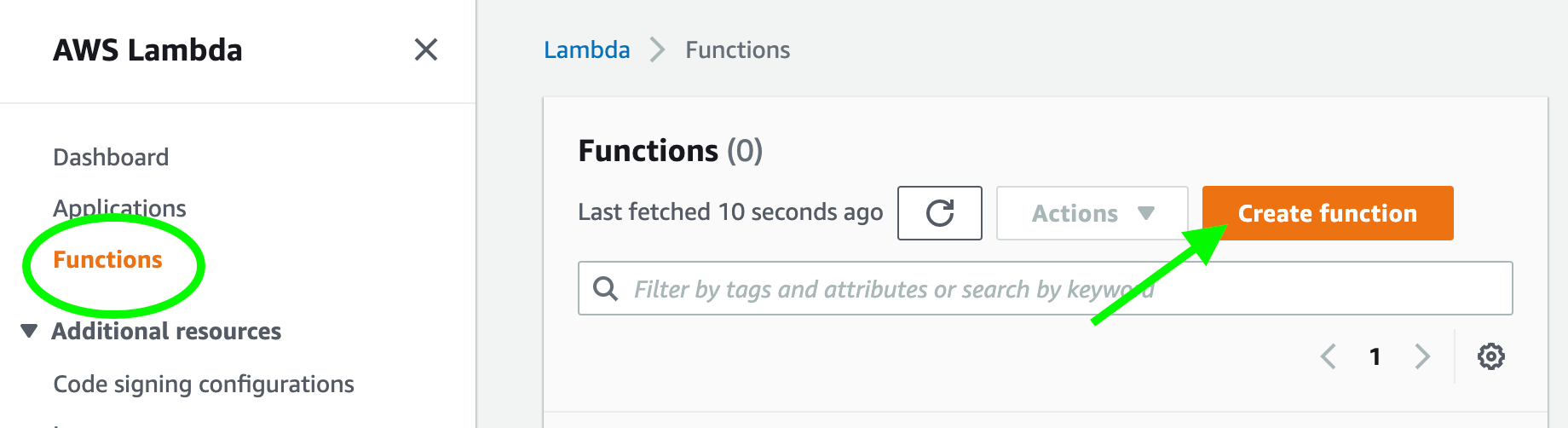1568x428 pixels.
Task: Click the breadcrumb chevron separator
Action: 657,50
